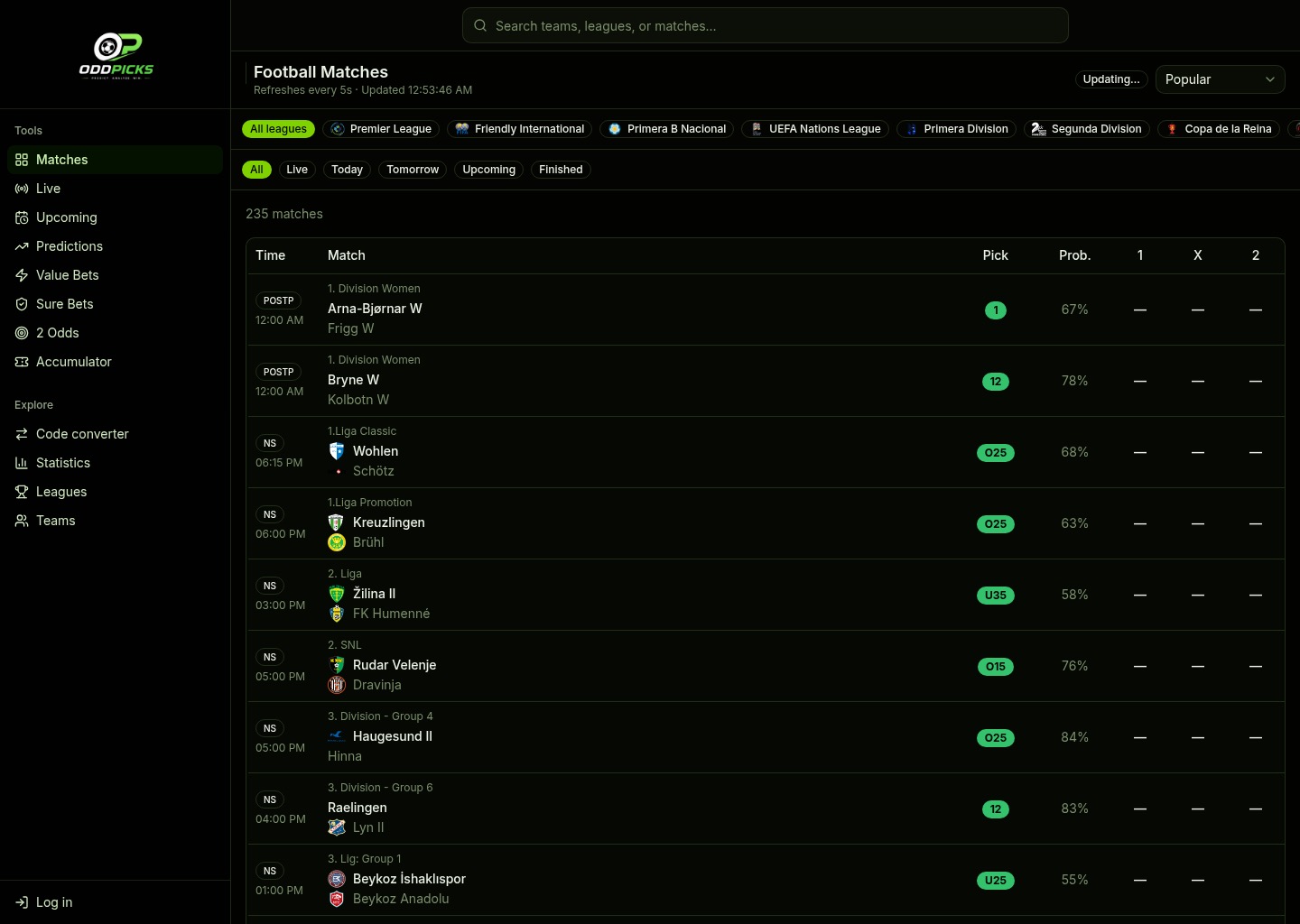Image resolution: width=1300 pixels, height=924 pixels.
Task: Switch to the Today tab
Action: click(347, 170)
